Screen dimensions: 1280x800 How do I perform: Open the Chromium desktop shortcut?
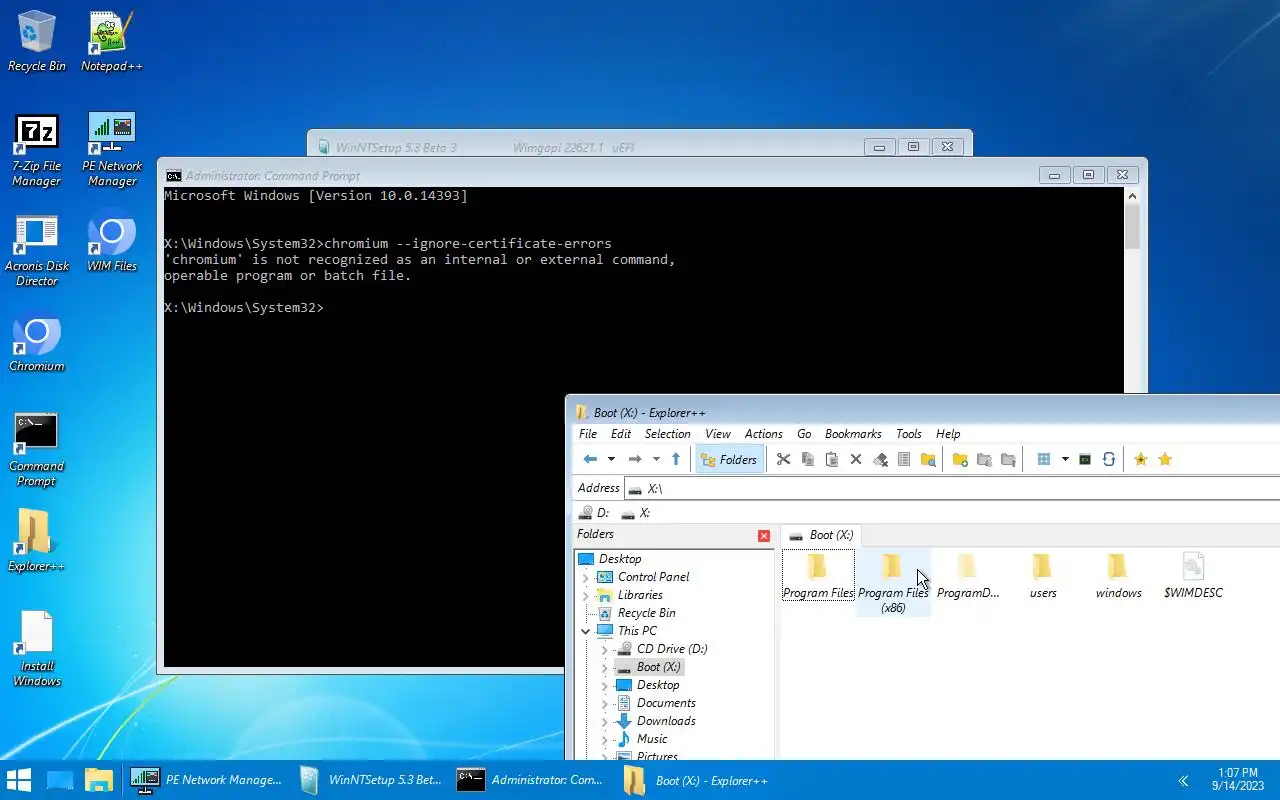click(37, 343)
